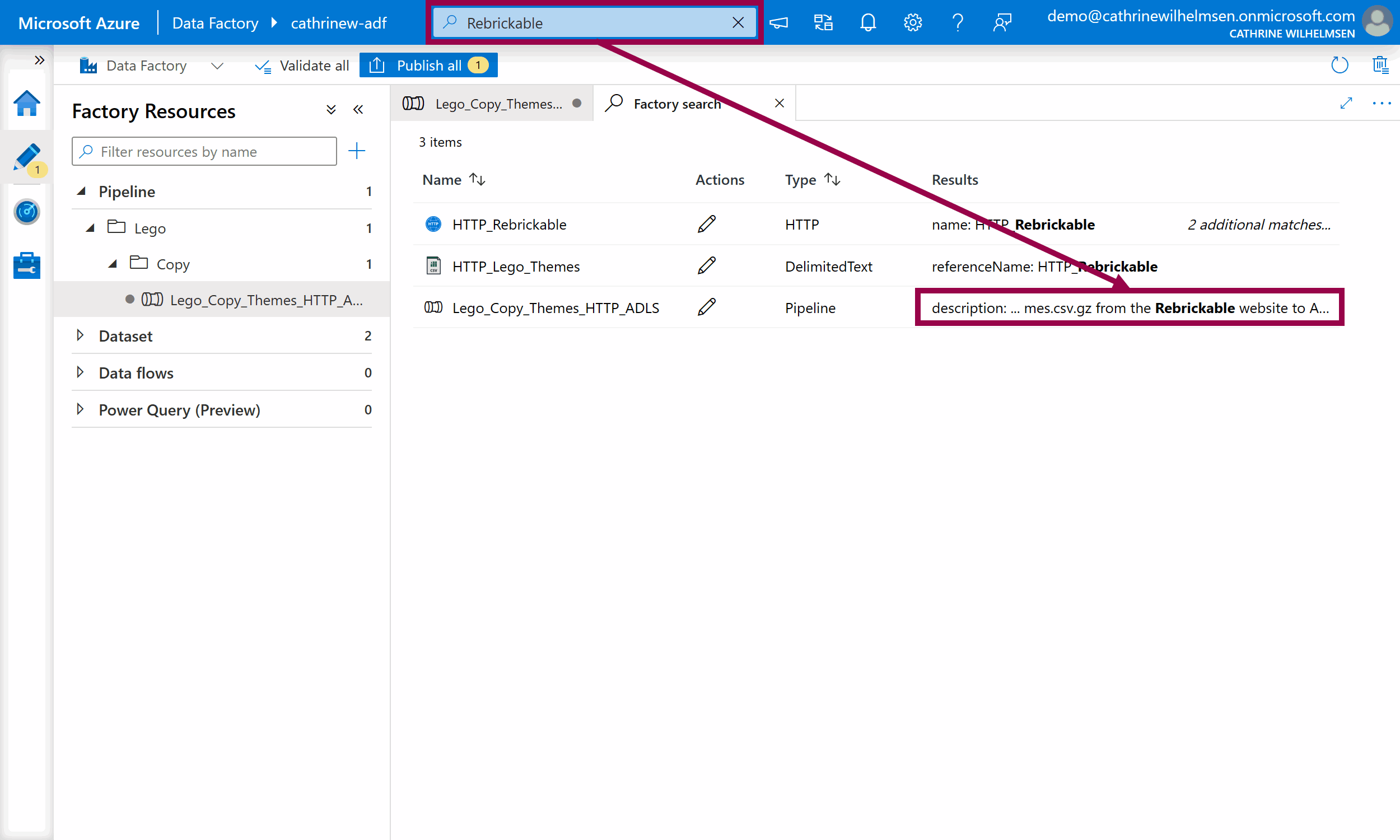Click the add new resource plus icon
The height and width of the screenshot is (840, 1400).
click(x=357, y=151)
